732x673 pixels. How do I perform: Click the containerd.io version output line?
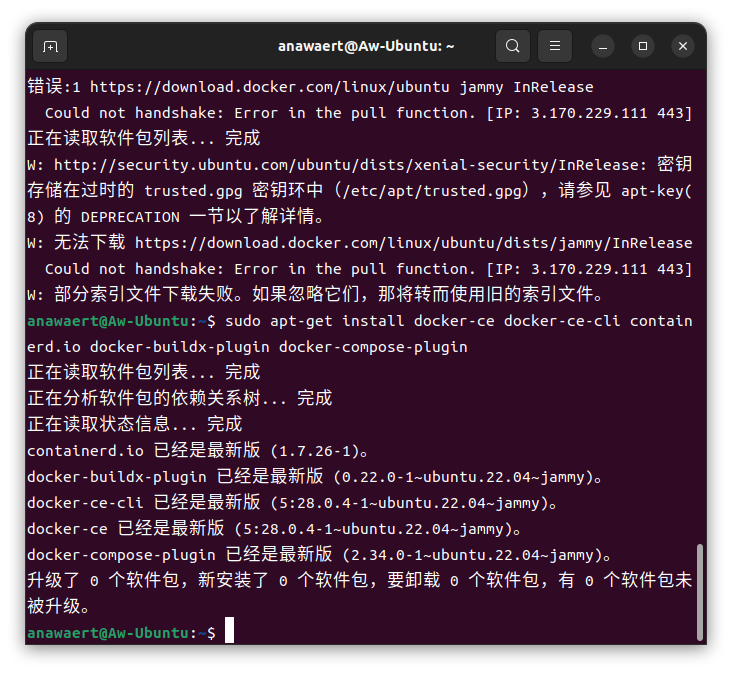pyautogui.click(x=200, y=450)
